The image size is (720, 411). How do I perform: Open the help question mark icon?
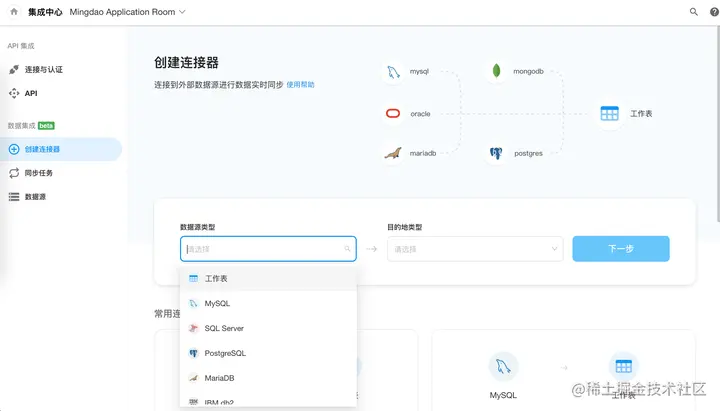[714, 12]
